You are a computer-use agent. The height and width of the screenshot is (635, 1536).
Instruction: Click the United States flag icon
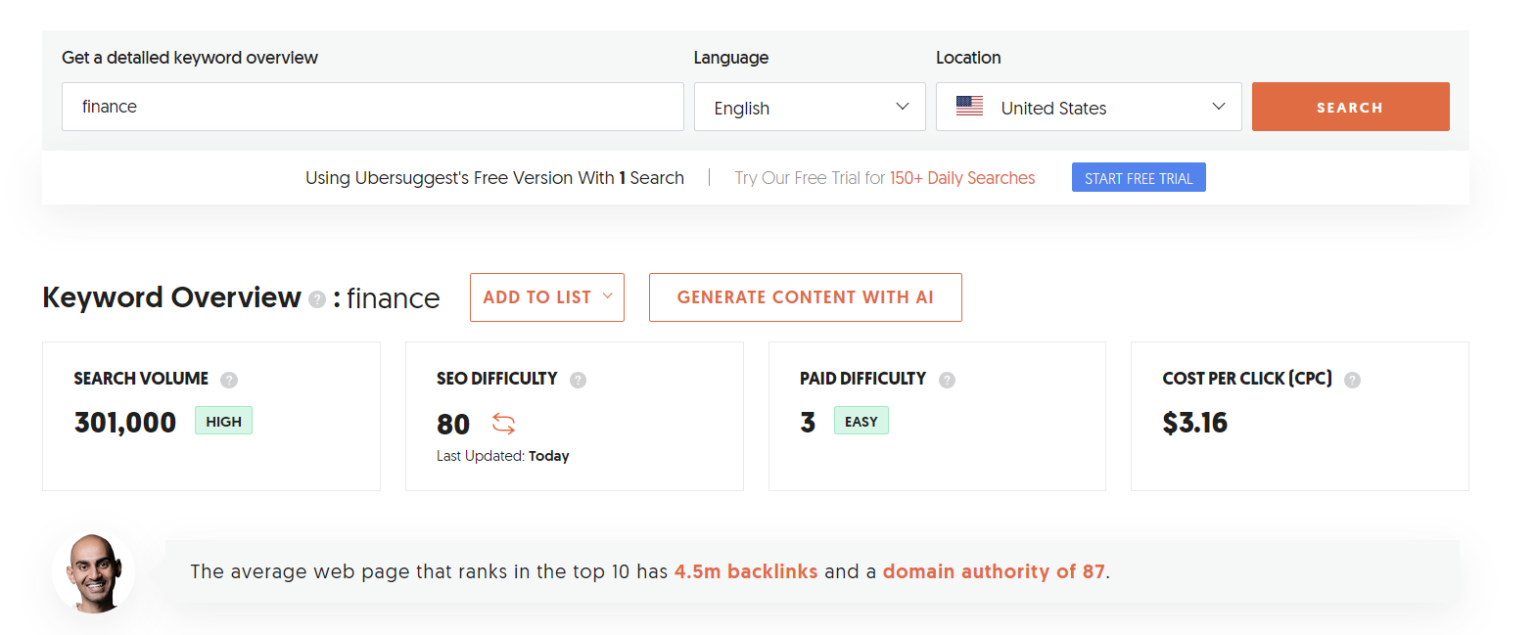pyautogui.click(x=969, y=104)
